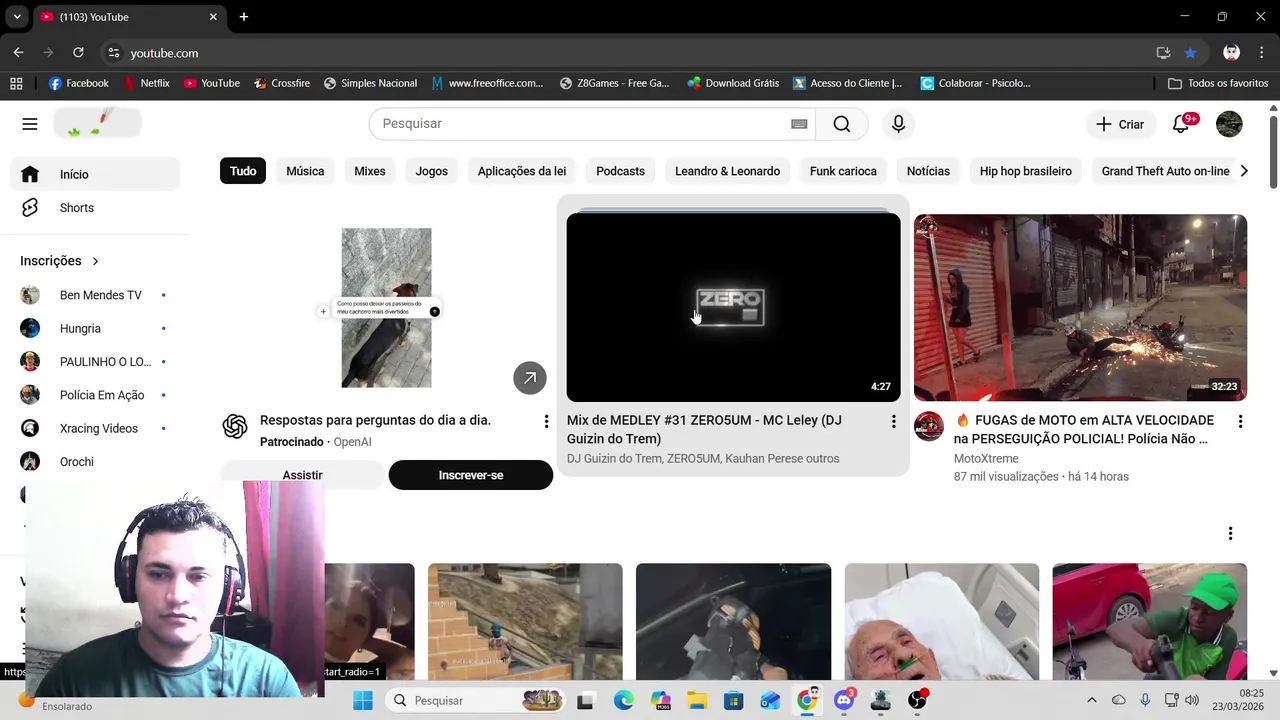Open the Crossfire bookmark

[x=282, y=83]
